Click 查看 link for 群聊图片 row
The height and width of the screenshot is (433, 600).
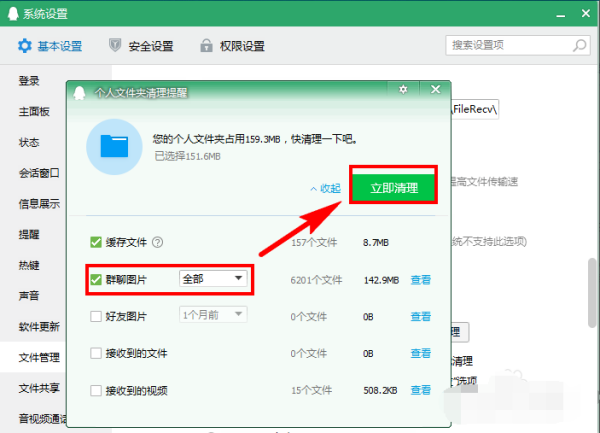pos(421,280)
